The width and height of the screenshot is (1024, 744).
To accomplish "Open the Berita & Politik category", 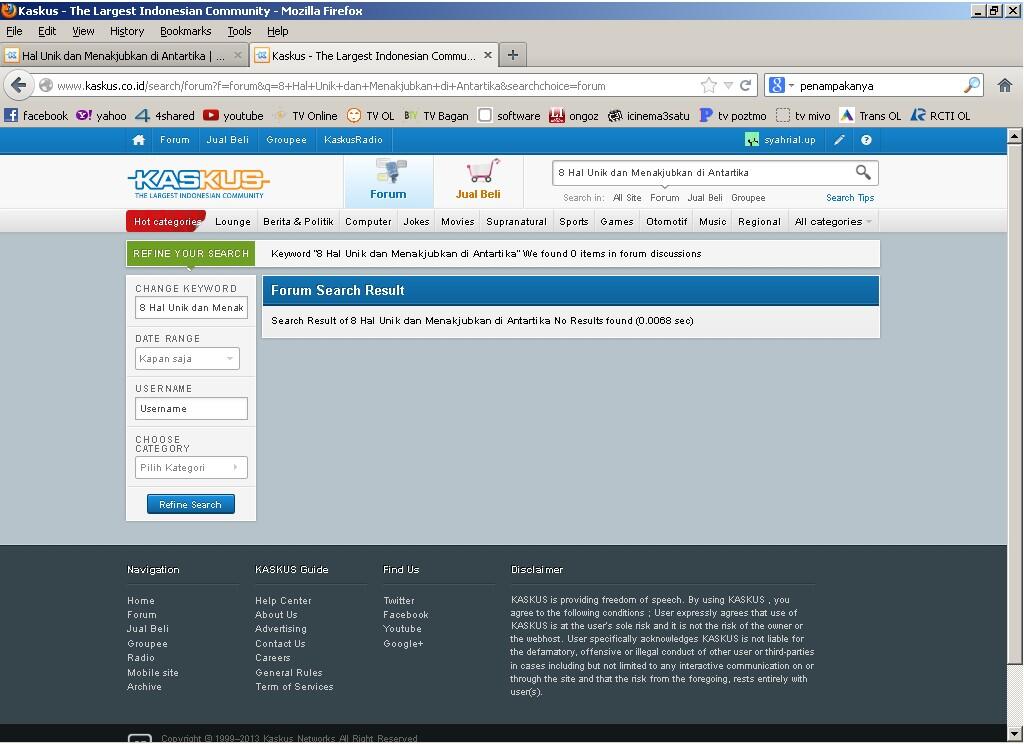I will (298, 221).
